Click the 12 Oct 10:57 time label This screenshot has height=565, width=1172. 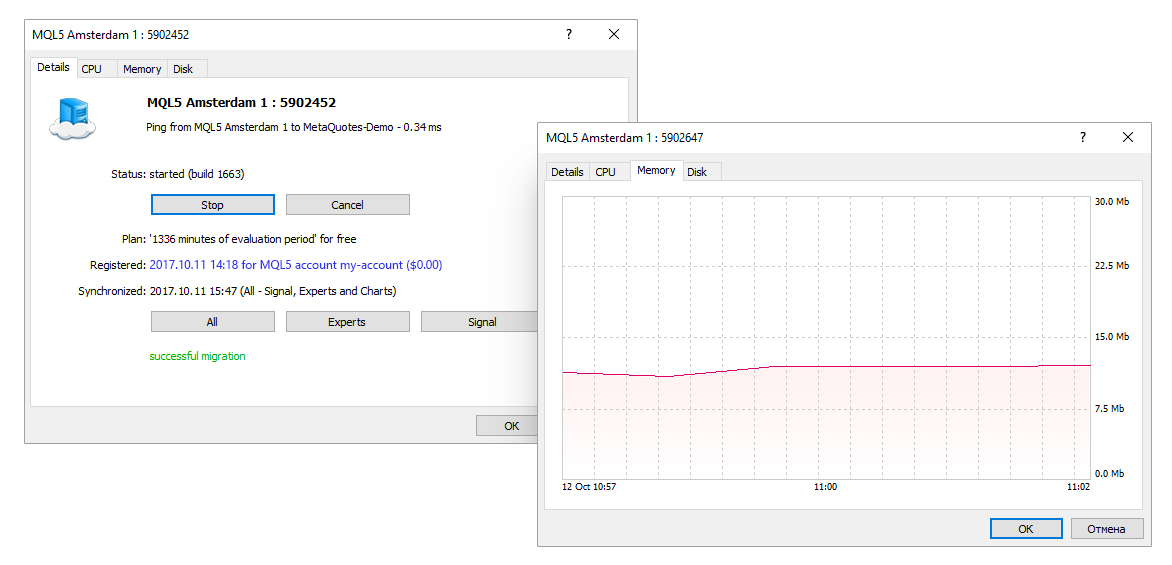tap(589, 487)
